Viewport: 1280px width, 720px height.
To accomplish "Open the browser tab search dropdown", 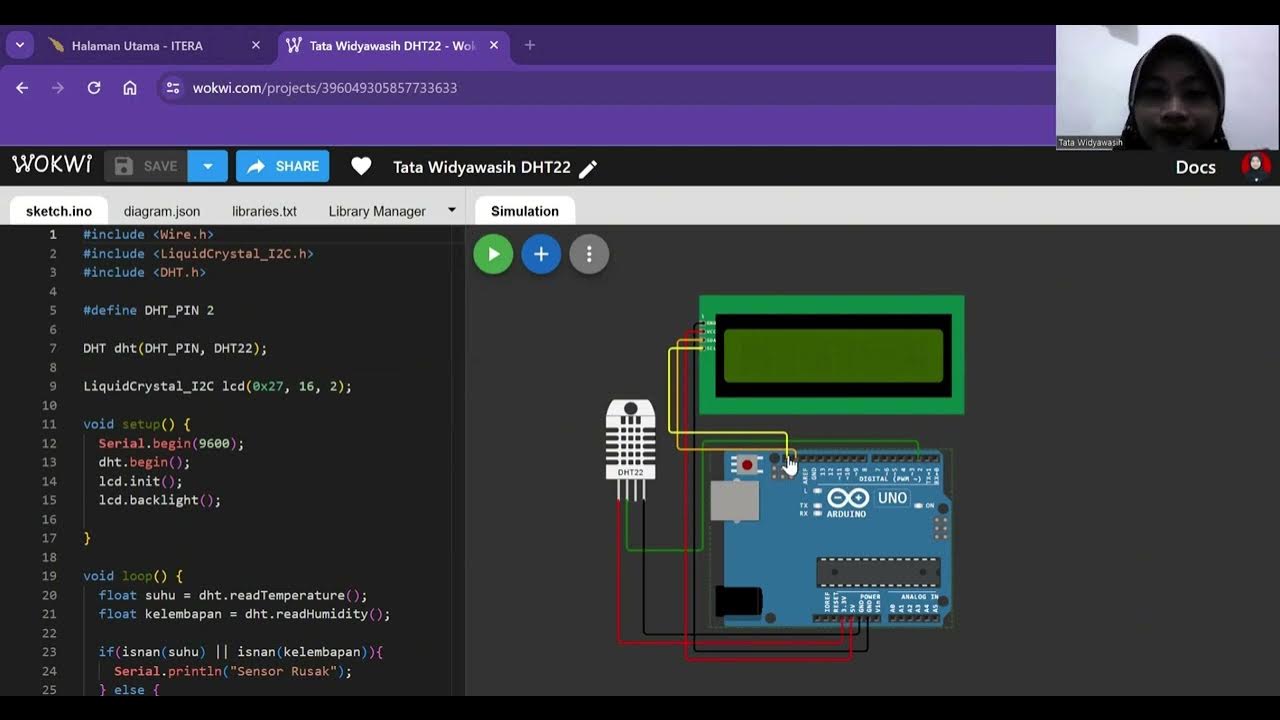I will [x=19, y=45].
